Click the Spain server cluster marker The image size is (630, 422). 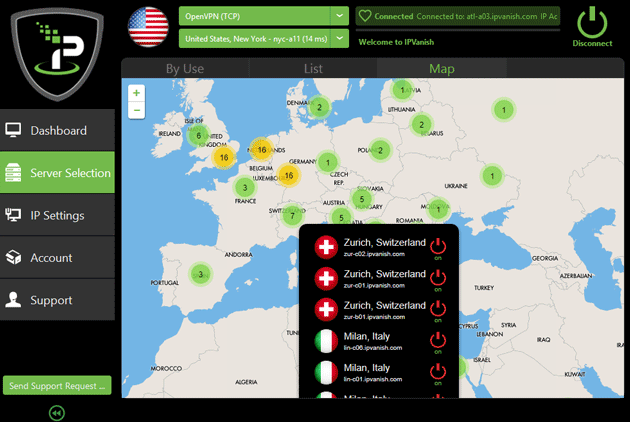pyautogui.click(x=201, y=274)
